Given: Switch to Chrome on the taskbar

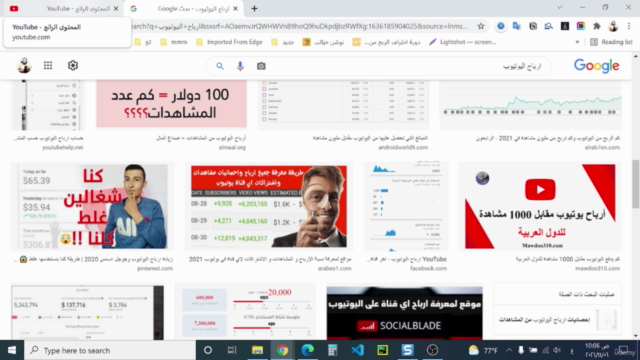Looking at the screenshot, I should pyautogui.click(x=282, y=350).
